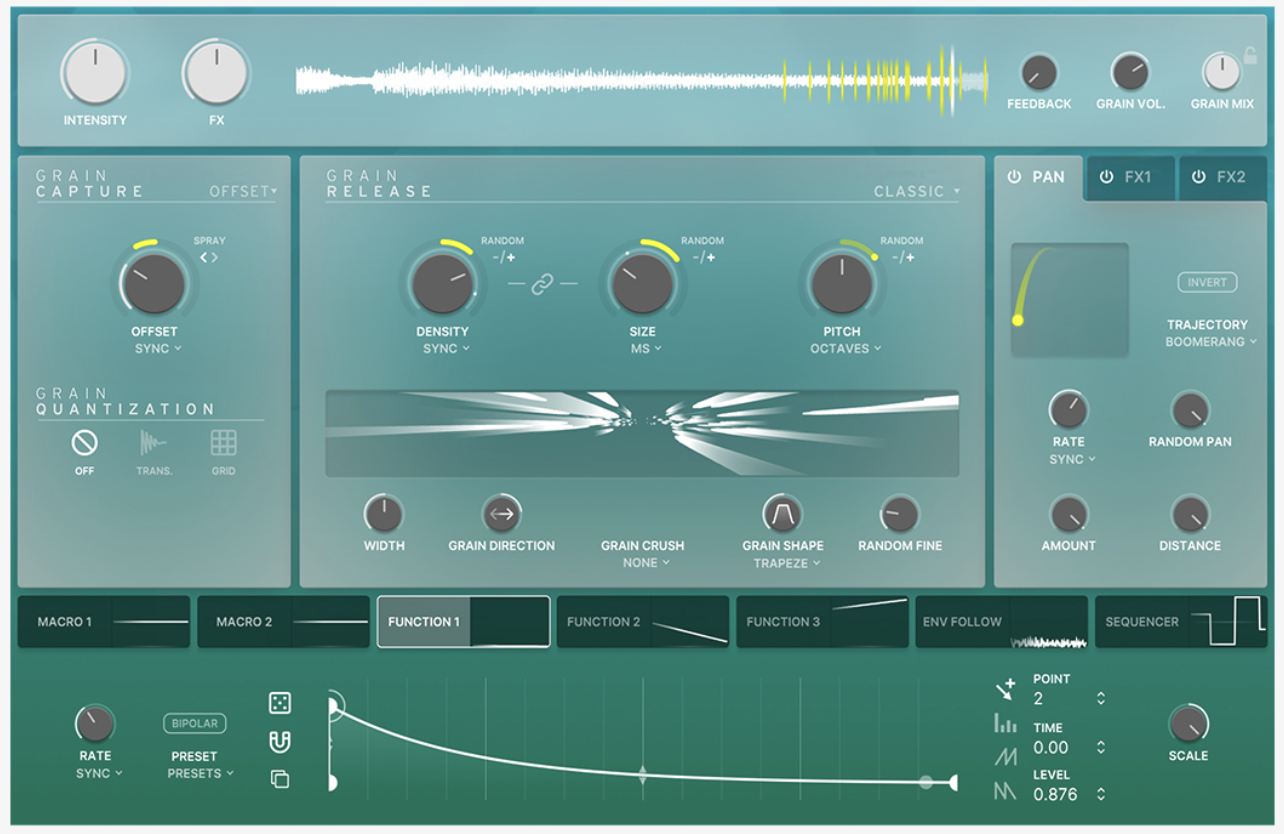Set grain quantization to Off icon
1284x834 pixels.
pos(84,441)
